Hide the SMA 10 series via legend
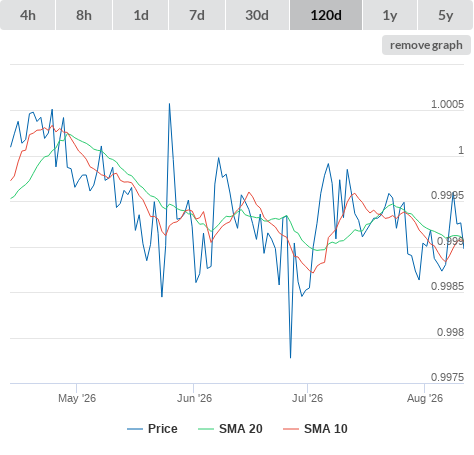474x455 pixels. pos(315,429)
